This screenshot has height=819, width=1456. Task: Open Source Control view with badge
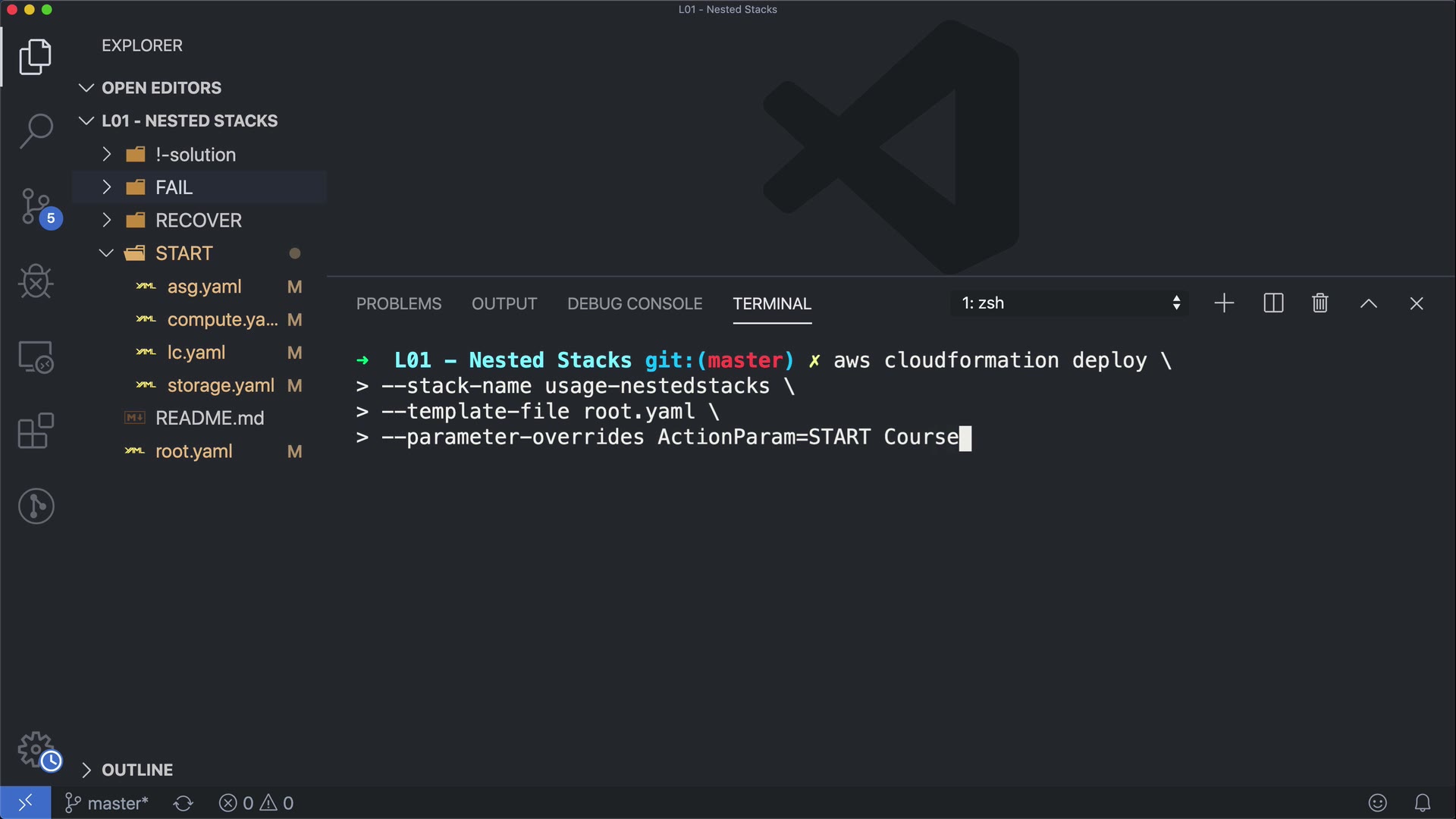pyautogui.click(x=36, y=206)
